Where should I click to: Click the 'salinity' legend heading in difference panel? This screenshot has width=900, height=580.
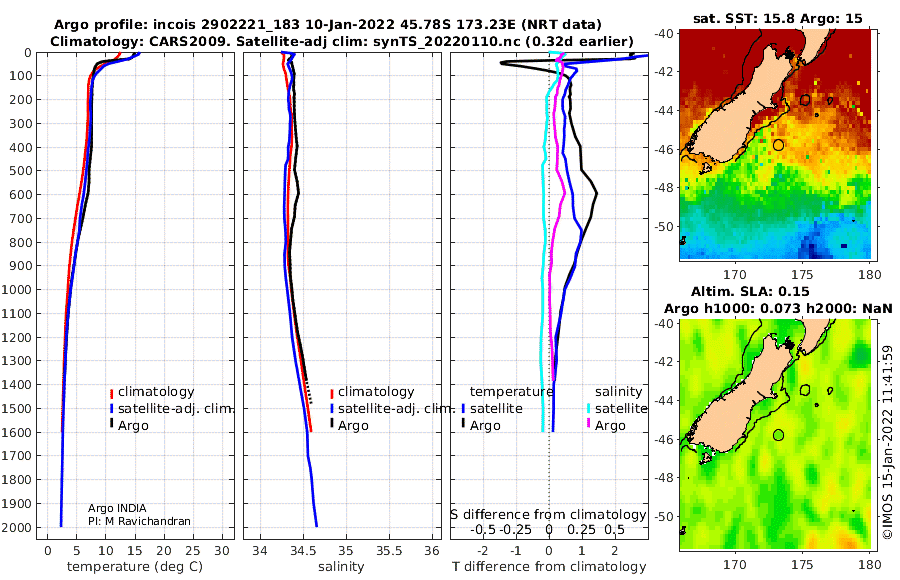(x=618, y=392)
